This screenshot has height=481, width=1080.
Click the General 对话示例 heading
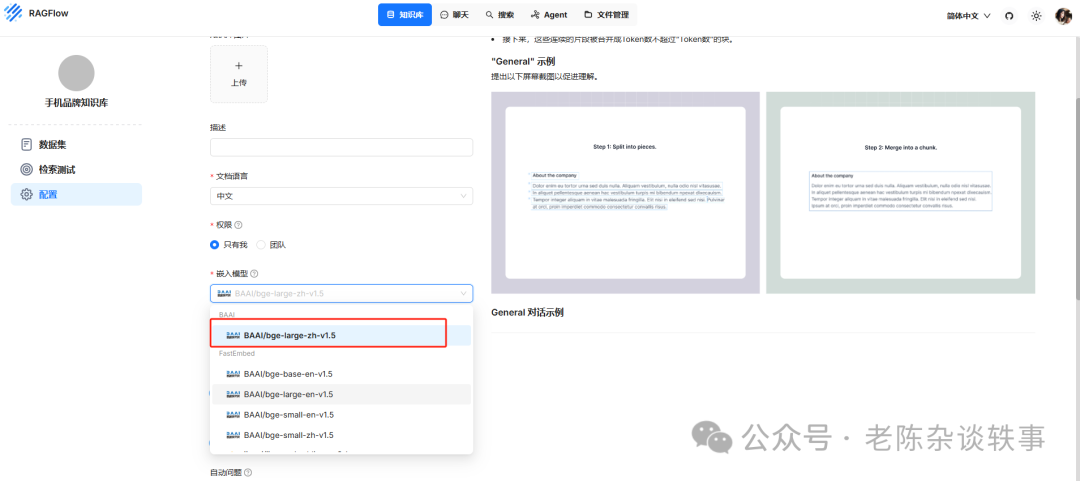[527, 312]
